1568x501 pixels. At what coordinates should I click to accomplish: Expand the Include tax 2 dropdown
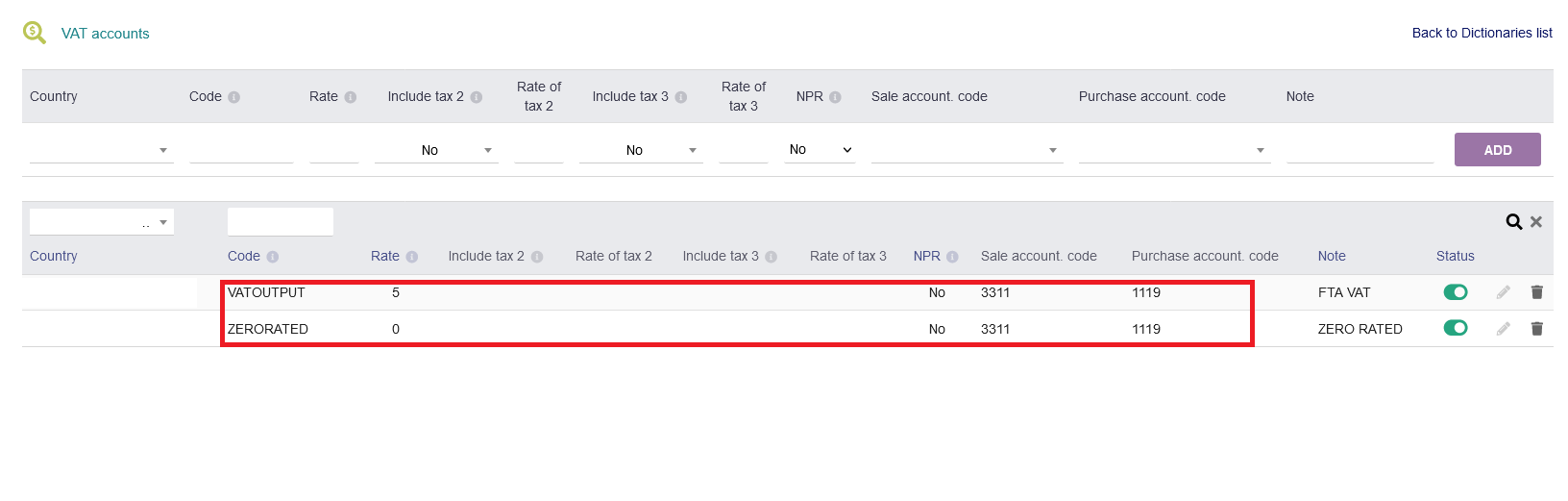436,150
